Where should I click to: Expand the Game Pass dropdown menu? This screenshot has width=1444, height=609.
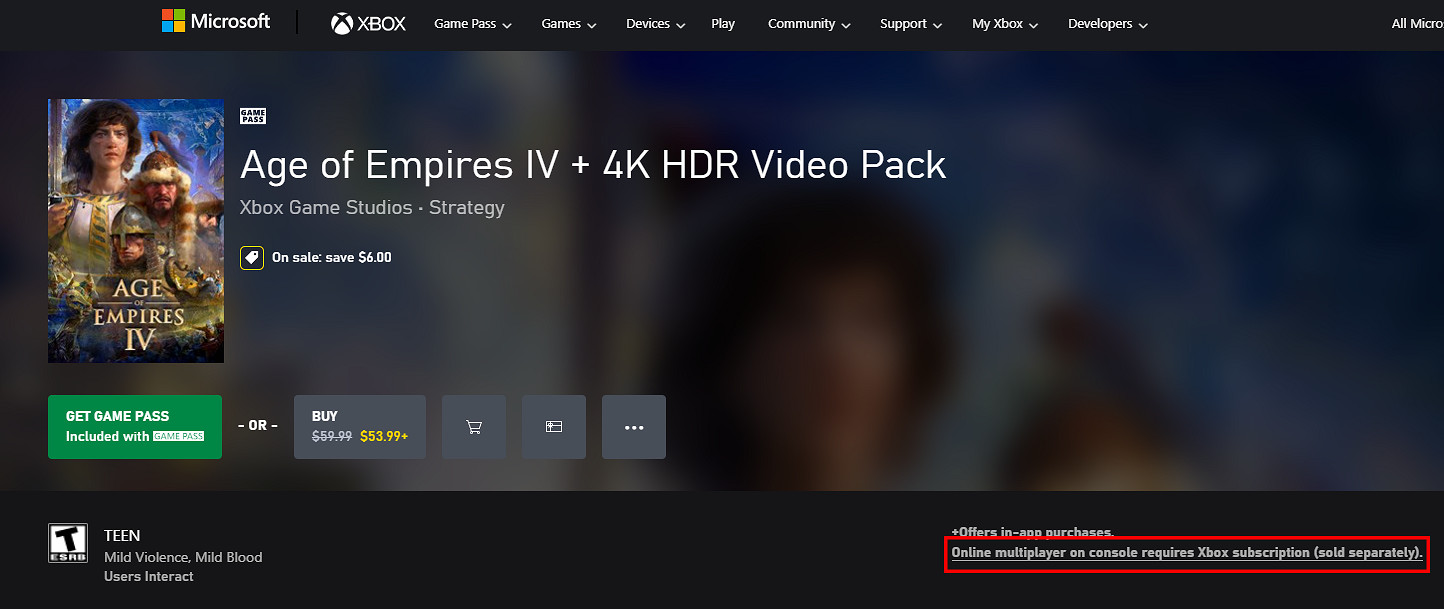[x=473, y=24]
